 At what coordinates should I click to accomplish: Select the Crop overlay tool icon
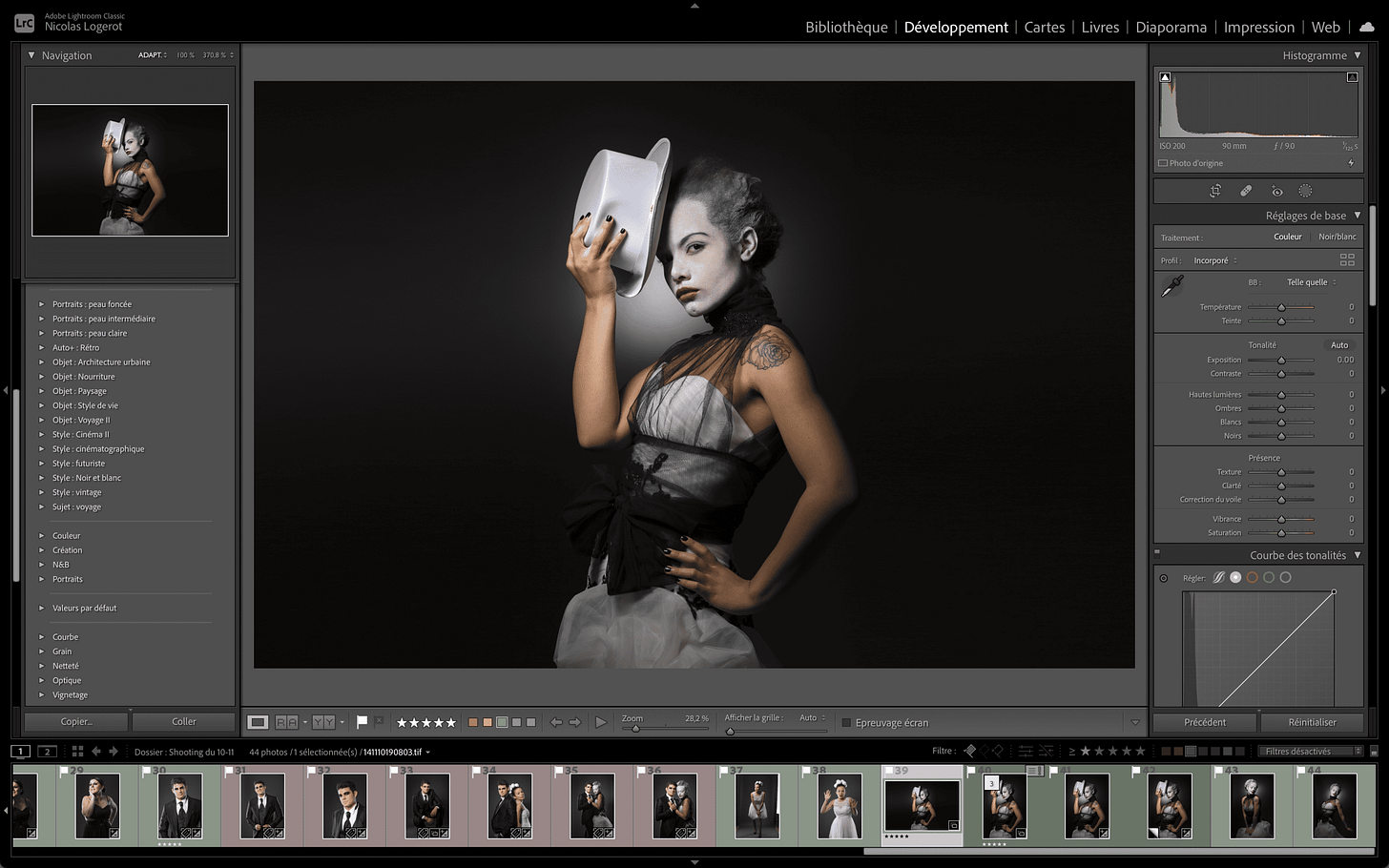pos(1214,191)
